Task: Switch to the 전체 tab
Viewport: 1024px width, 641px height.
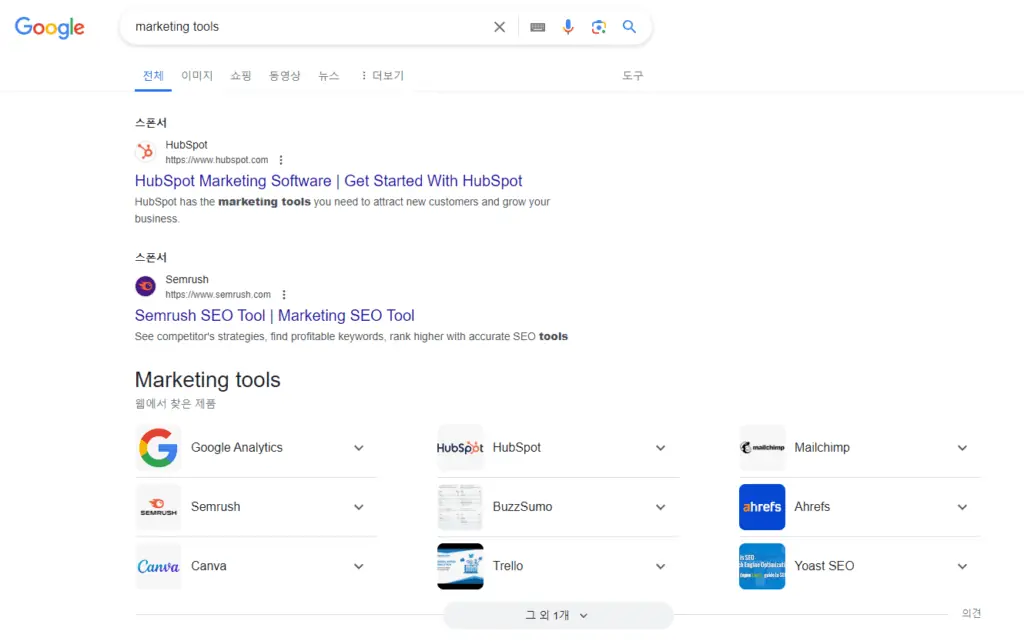Action: (153, 76)
